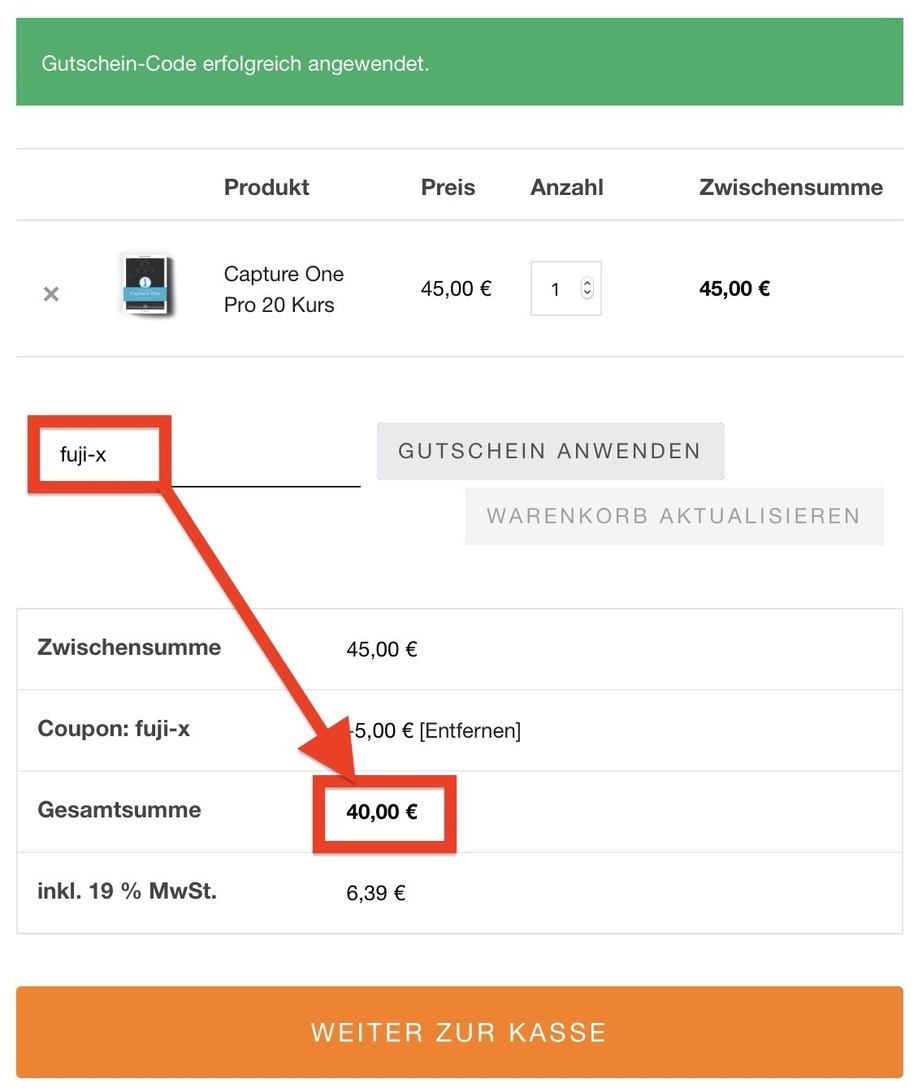Click the quantity number field
The height and width of the screenshot is (1092, 918).
(x=556, y=290)
